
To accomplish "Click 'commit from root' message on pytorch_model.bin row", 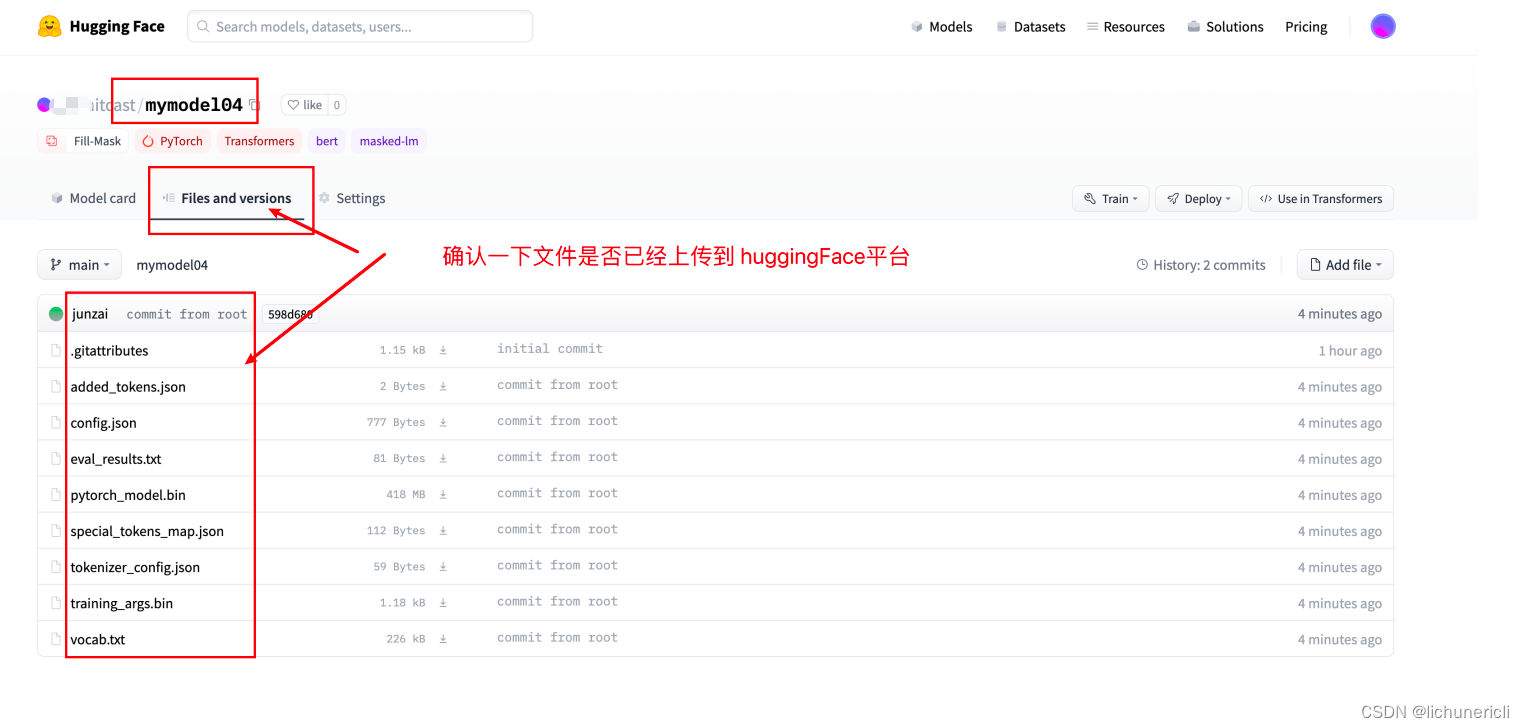I will point(557,493).
